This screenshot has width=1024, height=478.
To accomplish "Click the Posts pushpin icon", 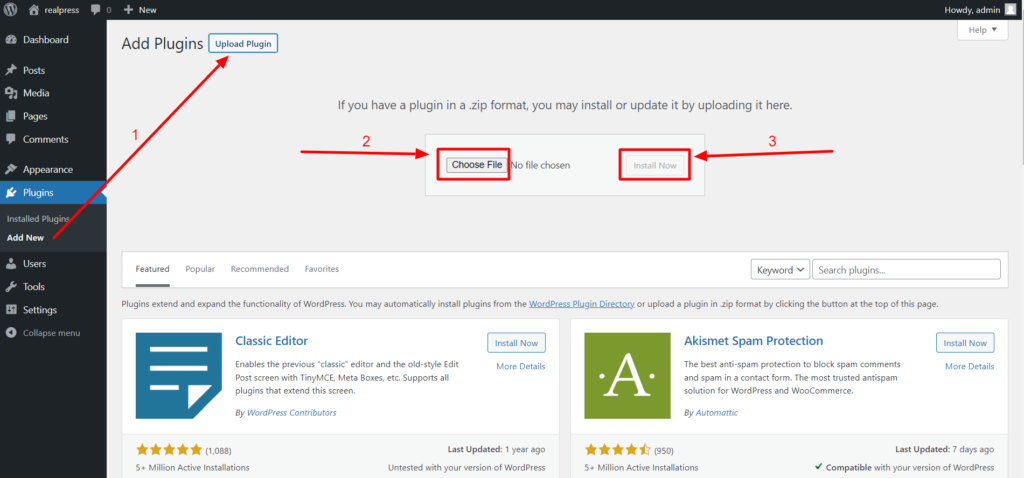I will pyautogui.click(x=10, y=70).
